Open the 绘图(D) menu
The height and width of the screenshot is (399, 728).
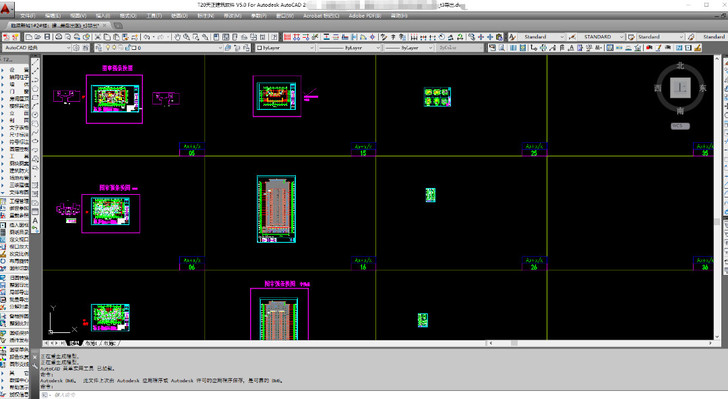pyautogui.click(x=179, y=16)
